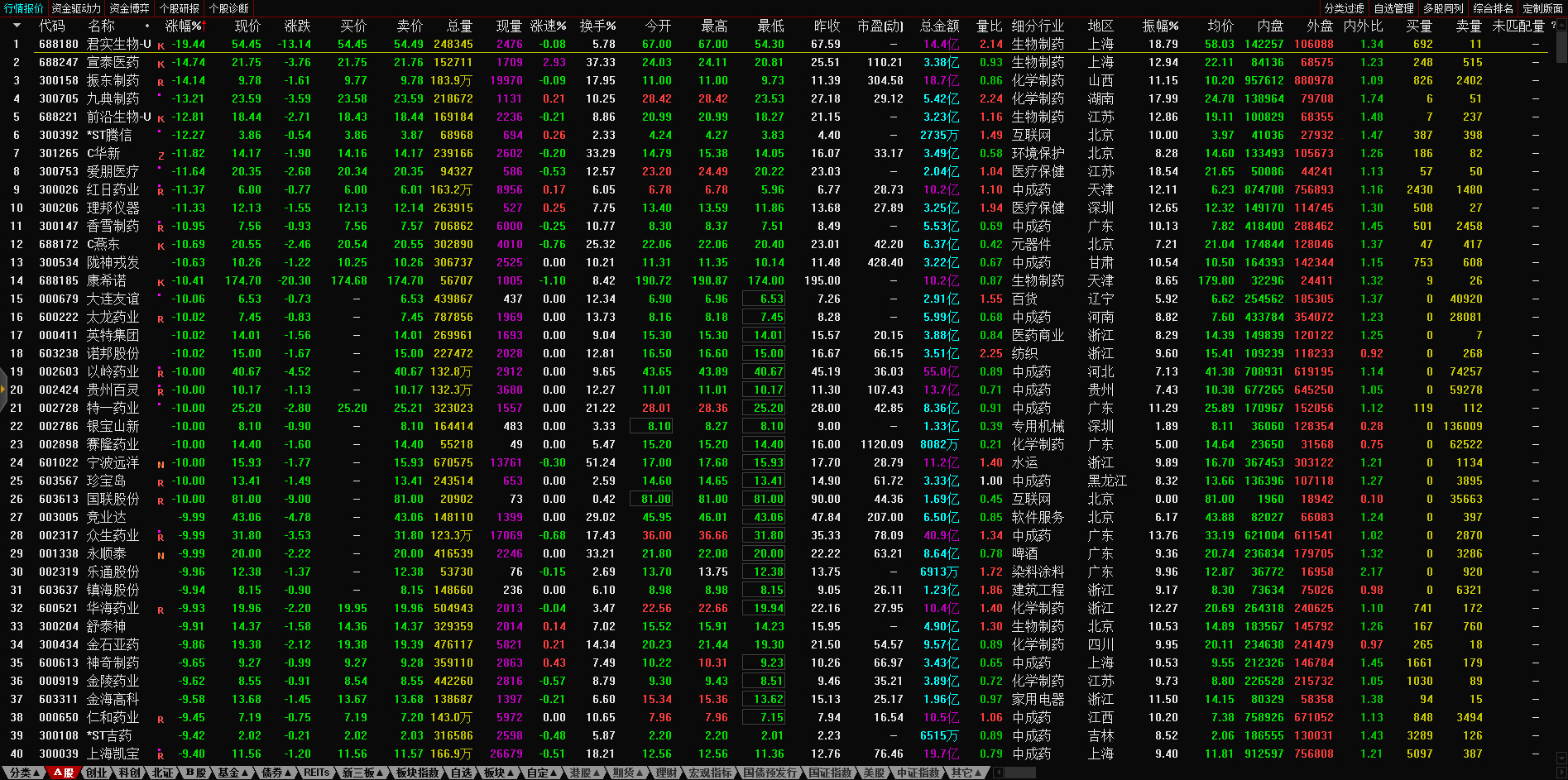The height and width of the screenshot is (780, 1568).
Task: Click the 定制版面 button
Action: coord(1542,8)
